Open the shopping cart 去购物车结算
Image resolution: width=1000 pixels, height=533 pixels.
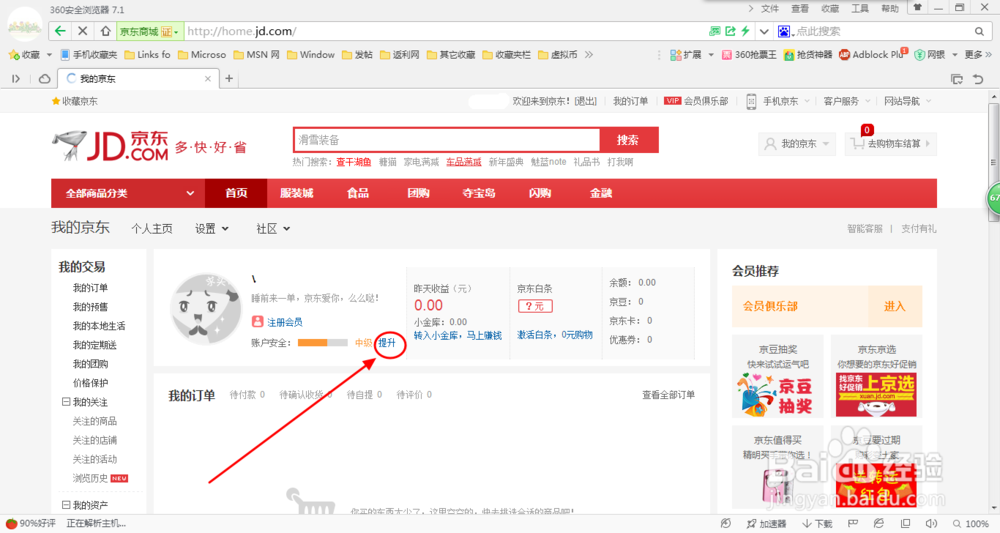pos(890,144)
